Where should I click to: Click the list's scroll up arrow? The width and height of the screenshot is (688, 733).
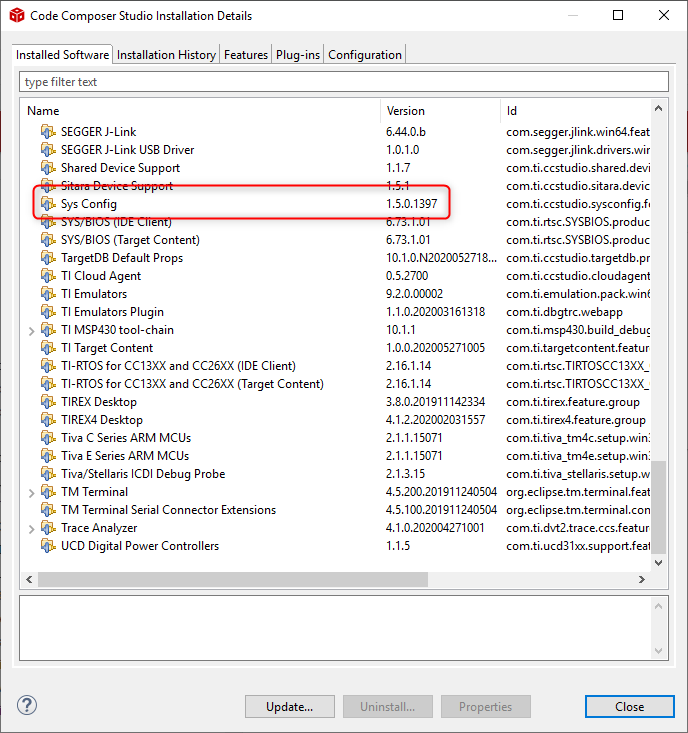point(659,108)
